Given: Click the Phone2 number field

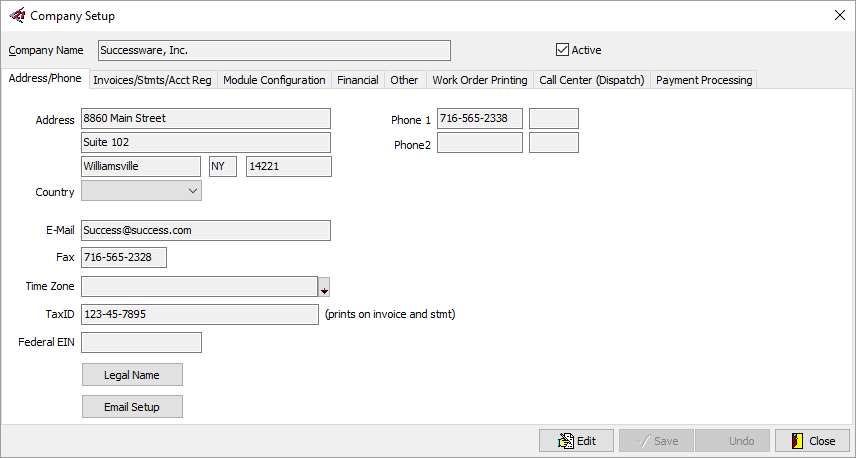Looking at the screenshot, I should click(x=480, y=143).
